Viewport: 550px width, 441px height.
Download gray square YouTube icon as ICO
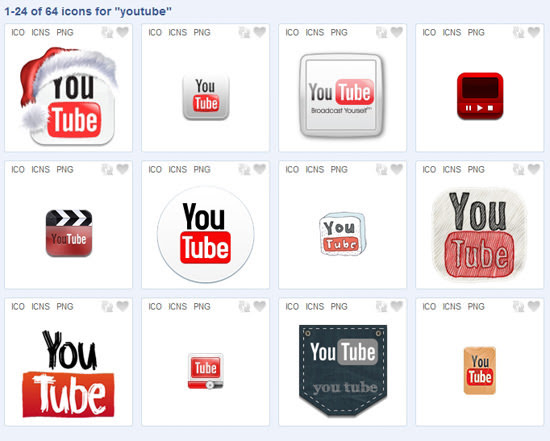click(155, 33)
